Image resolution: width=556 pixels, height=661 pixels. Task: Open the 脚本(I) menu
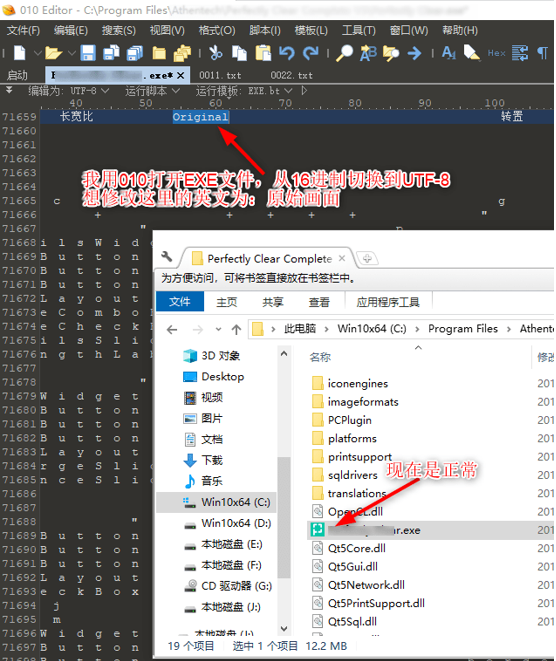pyautogui.click(x=265, y=30)
